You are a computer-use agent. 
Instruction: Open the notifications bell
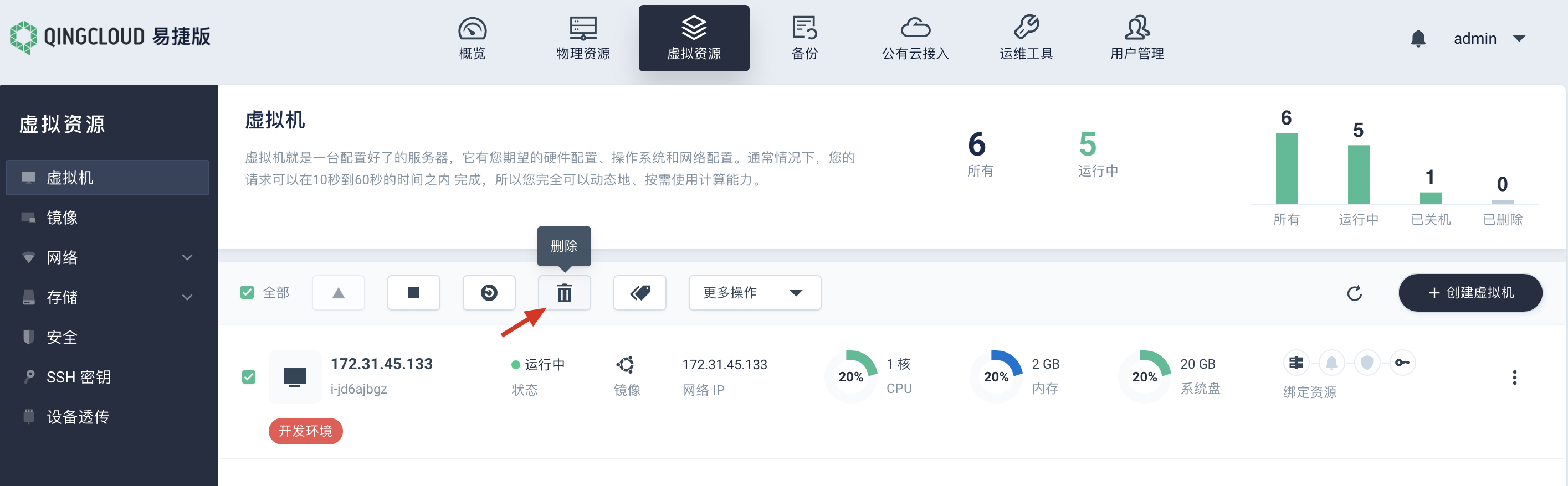[1418, 38]
